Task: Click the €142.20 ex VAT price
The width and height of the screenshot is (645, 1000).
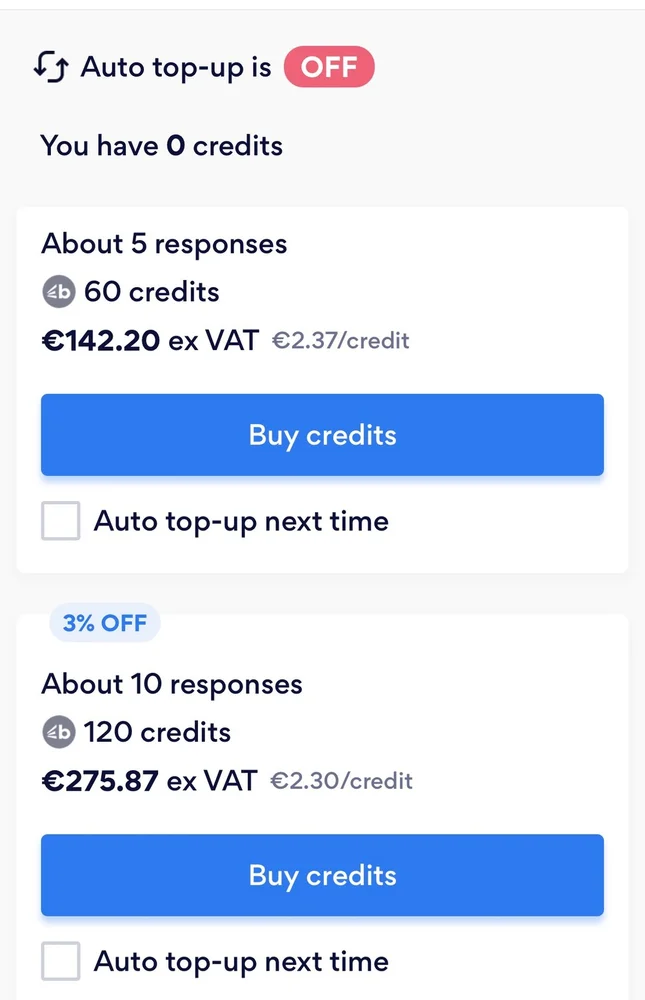Action: [149, 340]
